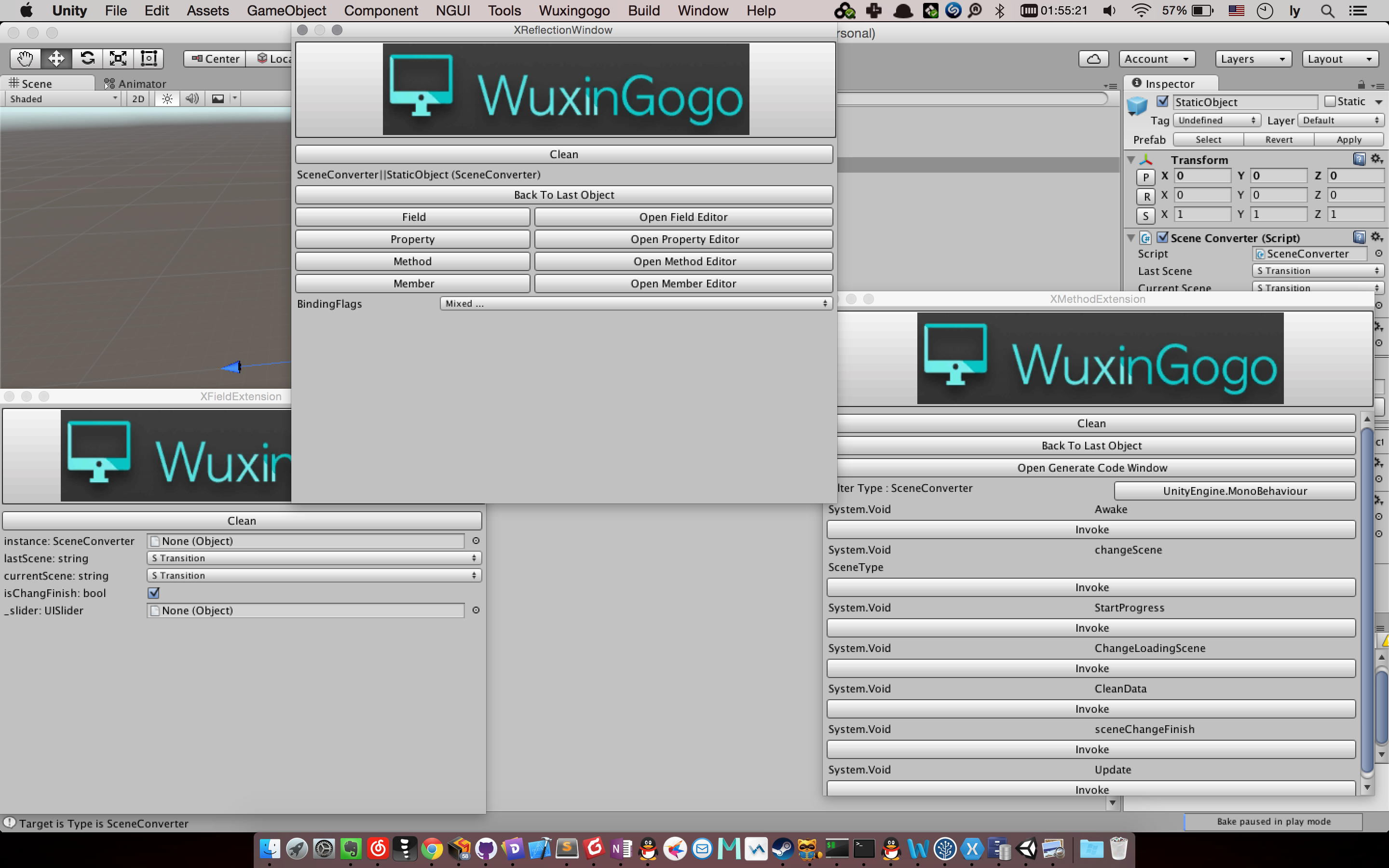This screenshot has height=868, width=1389.
Task: Click the Cloud services button
Action: point(1093,58)
